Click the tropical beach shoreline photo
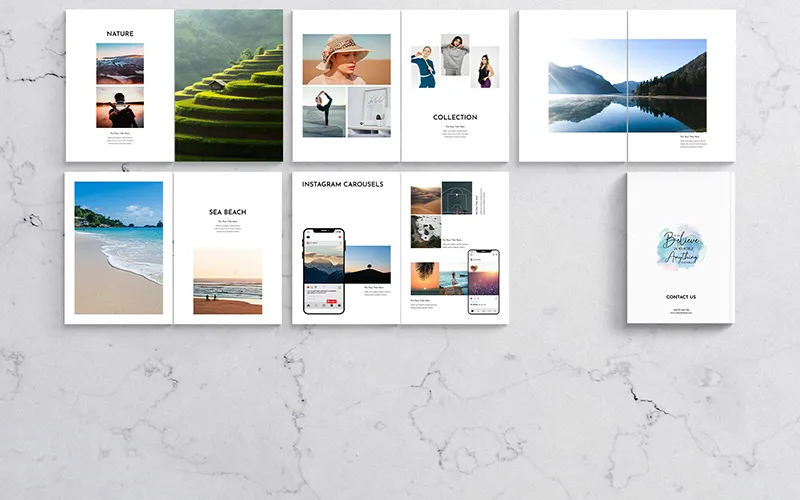Image resolution: width=800 pixels, height=500 pixels. (119, 247)
